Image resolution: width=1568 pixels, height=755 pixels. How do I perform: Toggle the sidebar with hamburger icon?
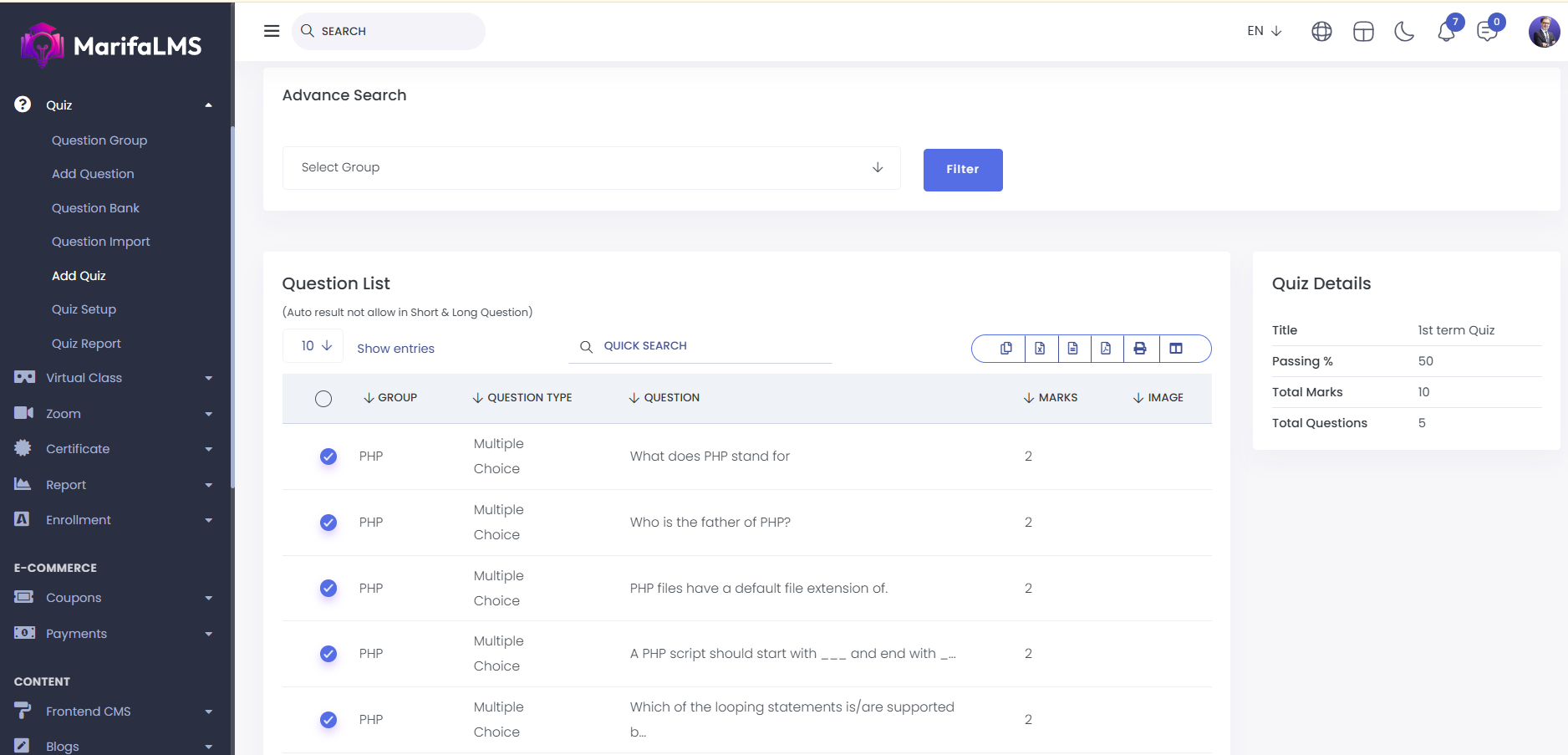[x=272, y=31]
